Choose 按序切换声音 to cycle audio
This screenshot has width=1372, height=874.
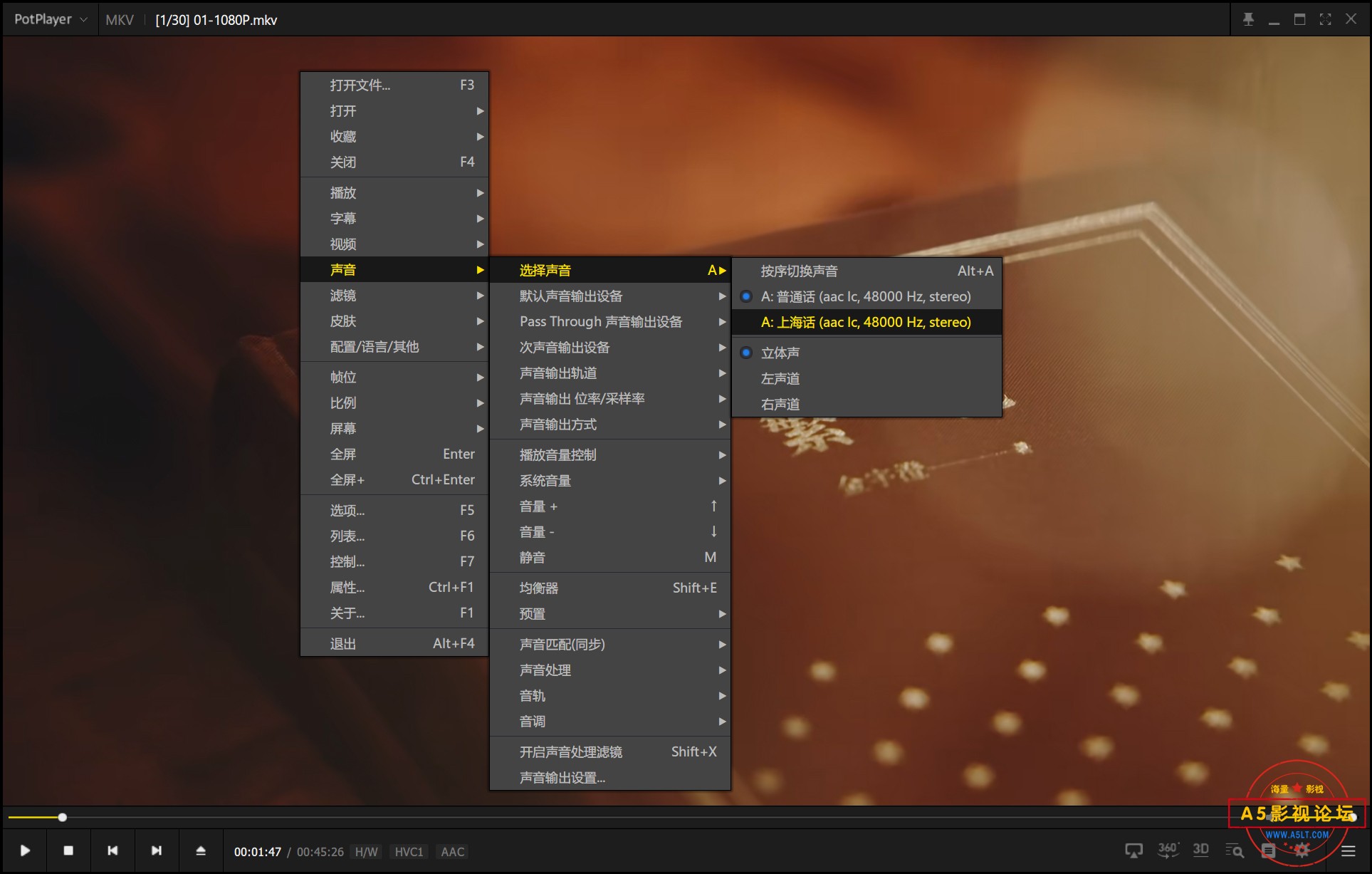tap(866, 271)
